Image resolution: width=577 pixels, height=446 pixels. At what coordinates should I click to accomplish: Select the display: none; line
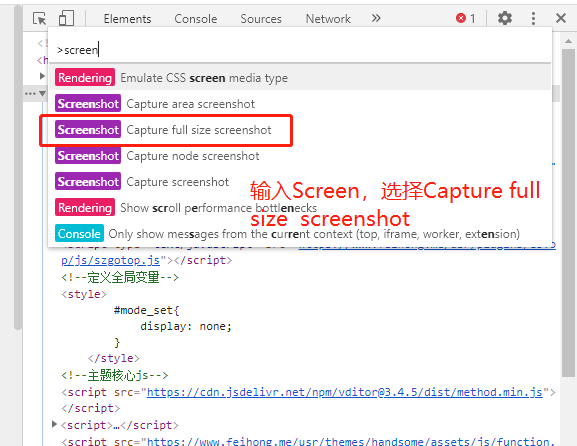pos(186,326)
